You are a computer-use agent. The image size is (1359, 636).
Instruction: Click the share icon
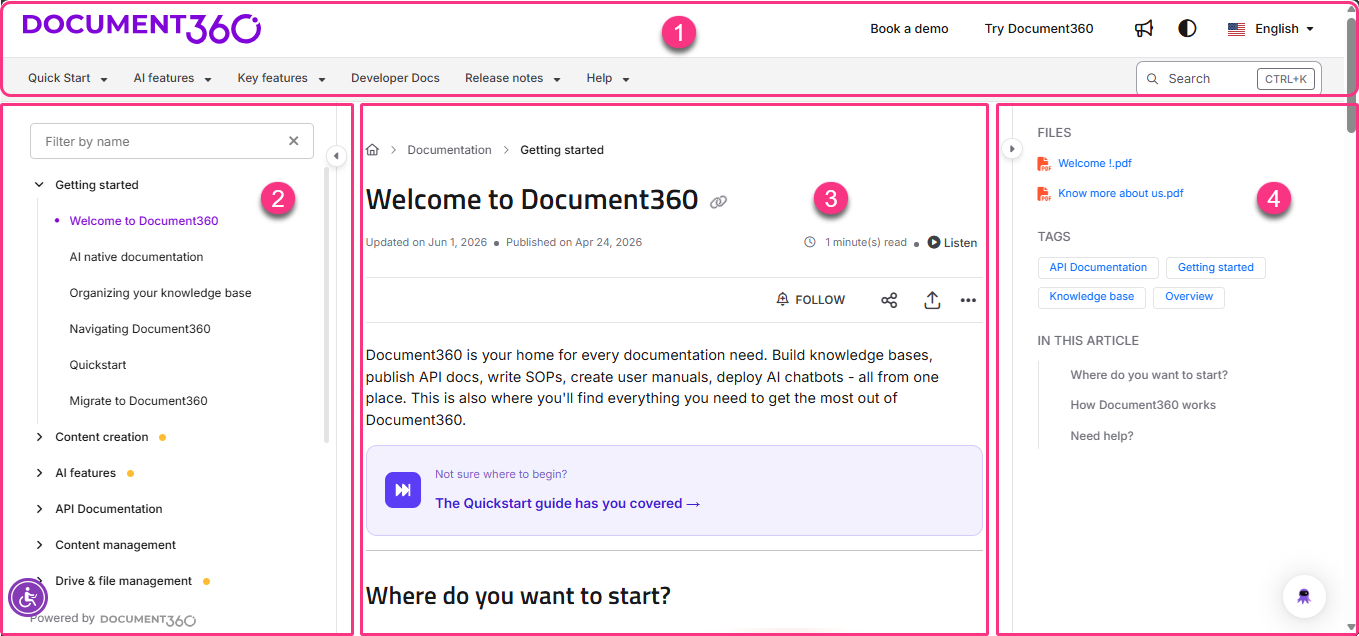pos(889,300)
